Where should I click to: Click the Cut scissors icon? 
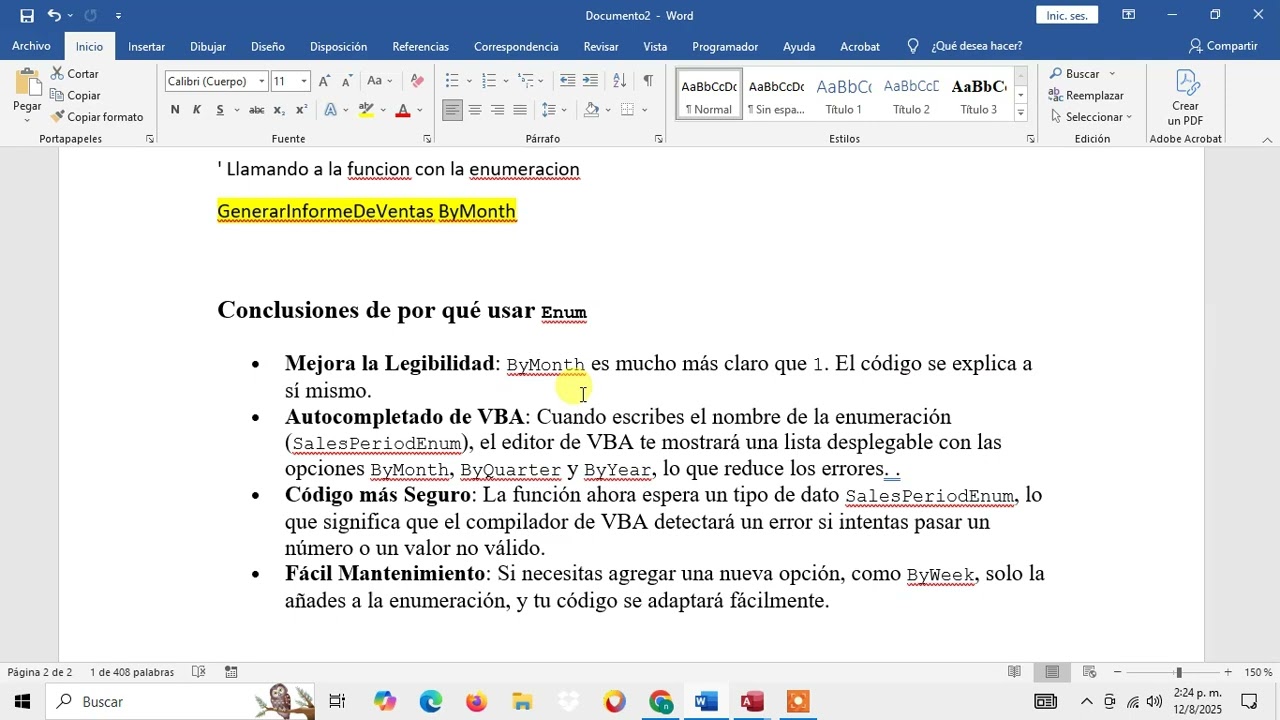(x=58, y=74)
